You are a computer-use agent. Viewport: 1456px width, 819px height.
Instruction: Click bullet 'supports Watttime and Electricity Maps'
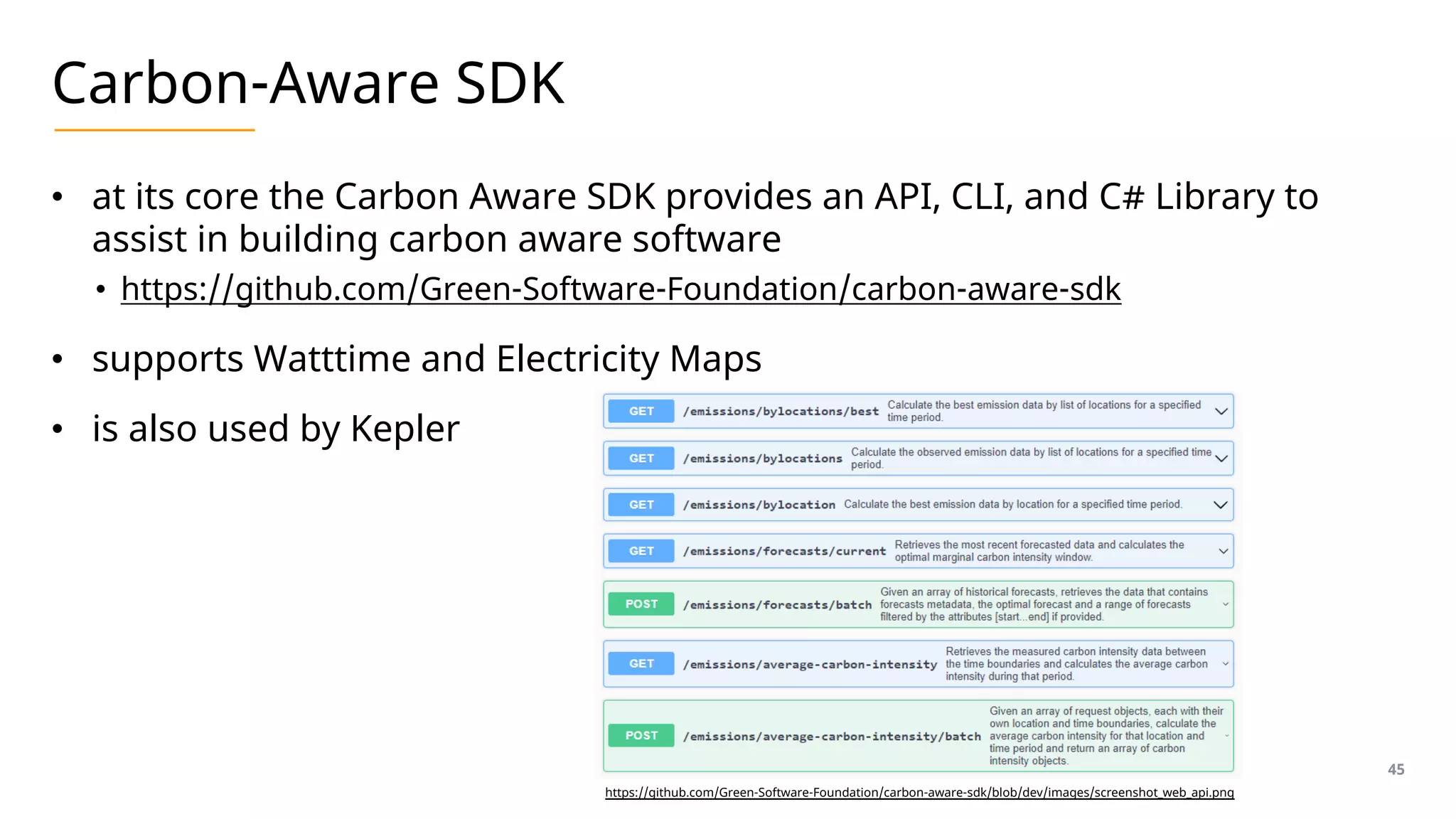tap(427, 359)
